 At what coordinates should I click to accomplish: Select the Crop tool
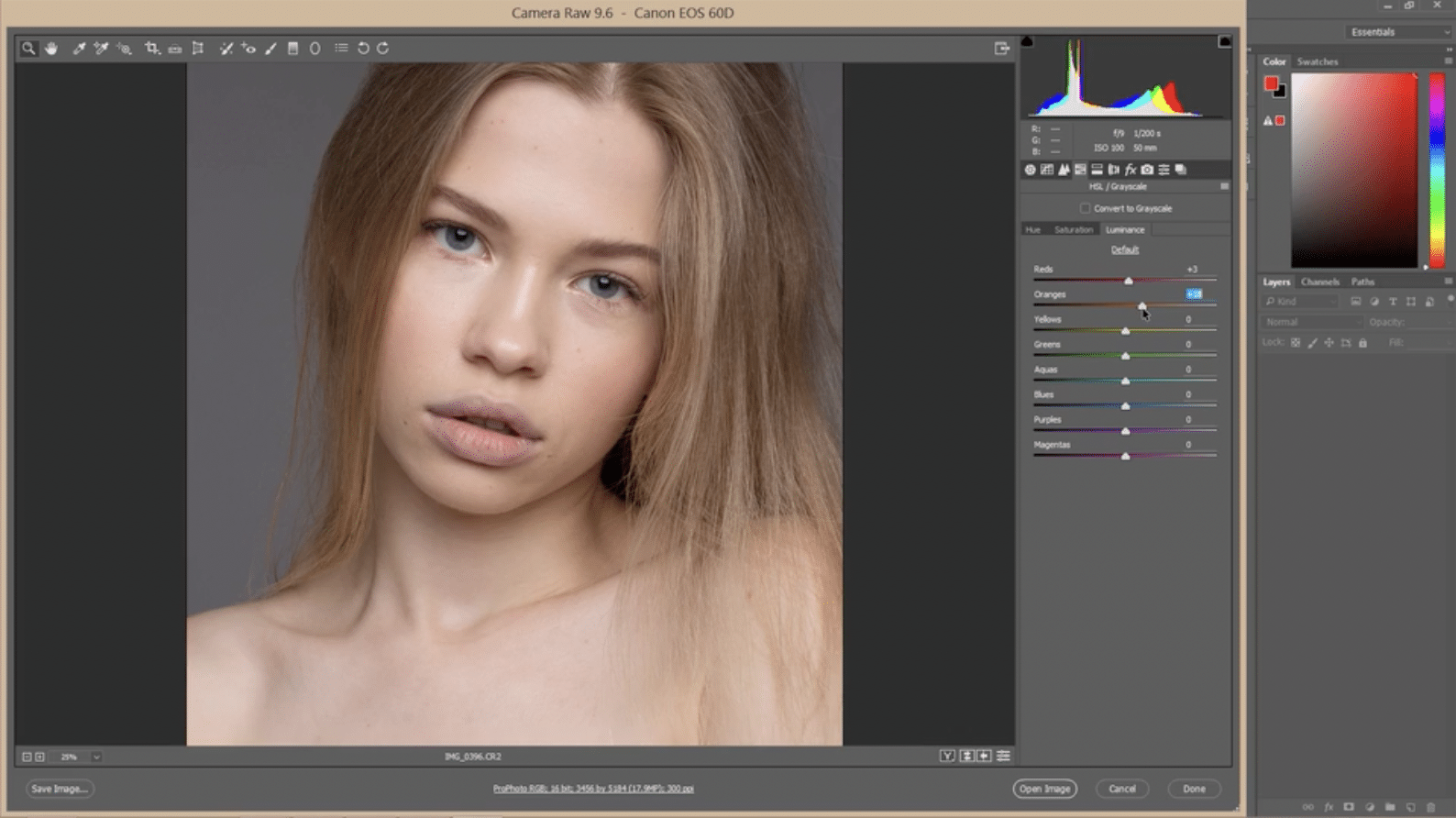pyautogui.click(x=151, y=48)
